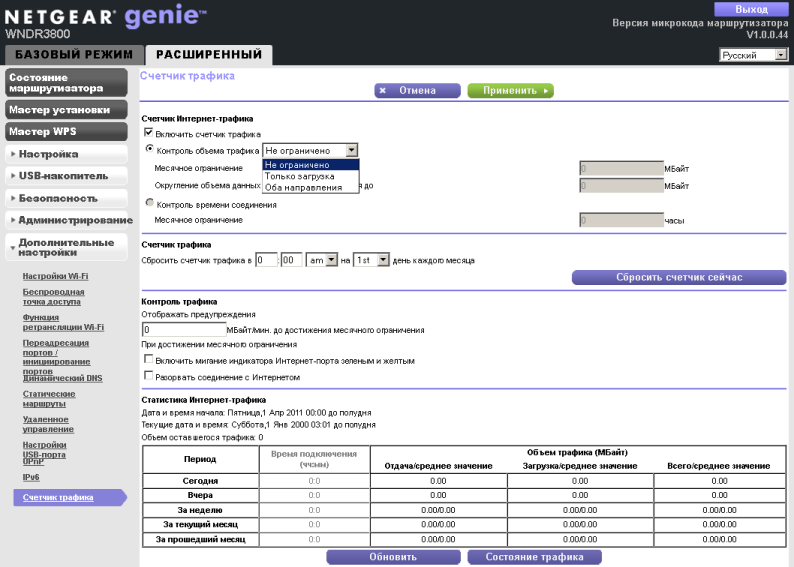Click the Загрузка/среднее значение column header
This screenshot has height=567, width=794.
click(580, 466)
